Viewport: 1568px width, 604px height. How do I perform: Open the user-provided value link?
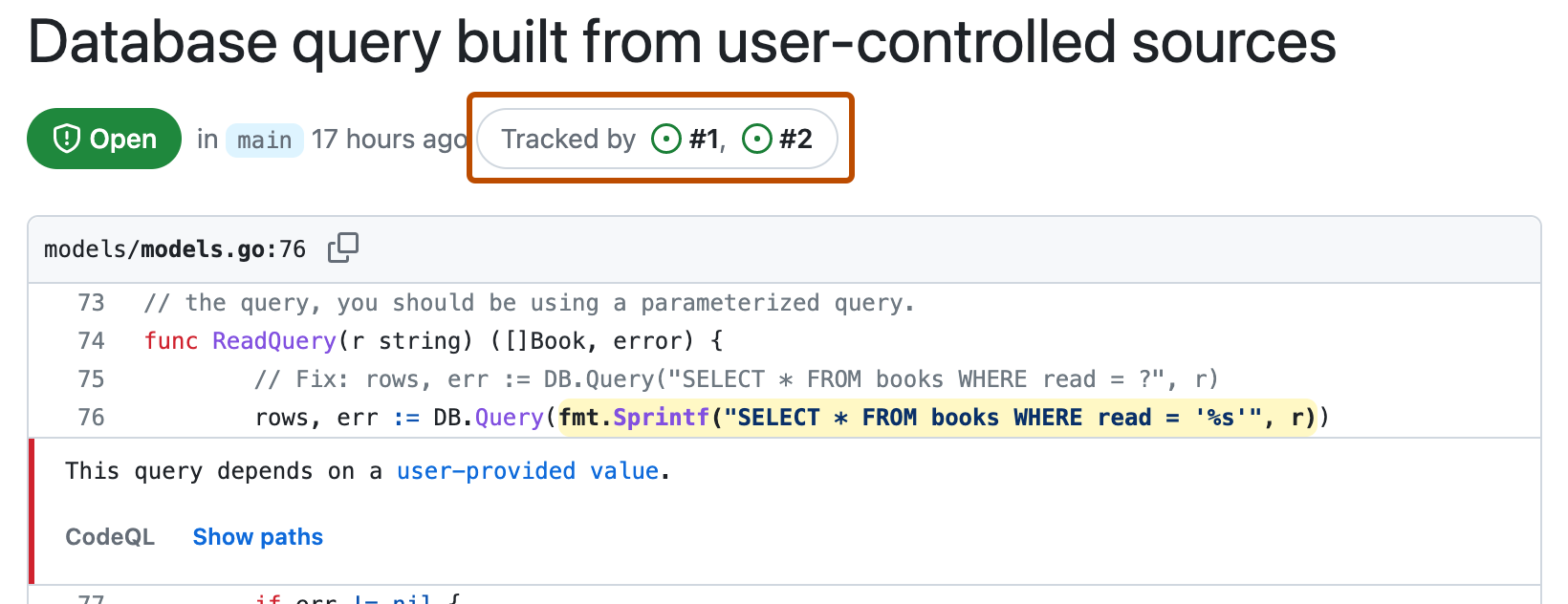point(528,470)
